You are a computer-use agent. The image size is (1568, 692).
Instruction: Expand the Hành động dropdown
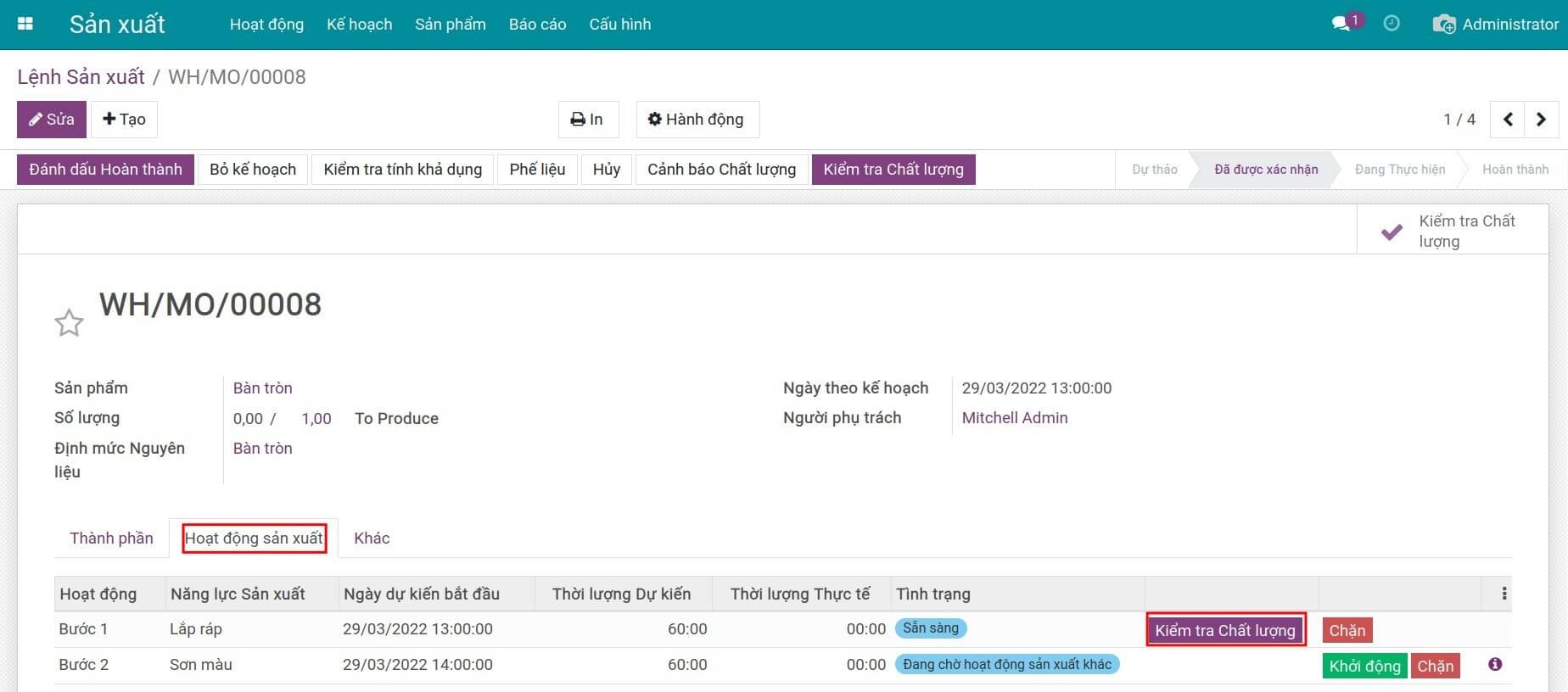point(697,120)
